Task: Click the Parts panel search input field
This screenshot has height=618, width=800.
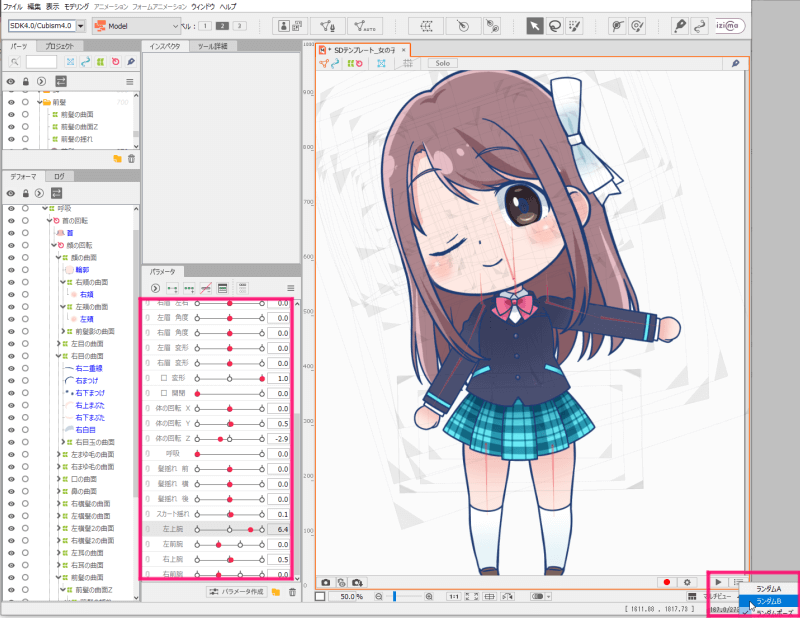Action: [41, 62]
